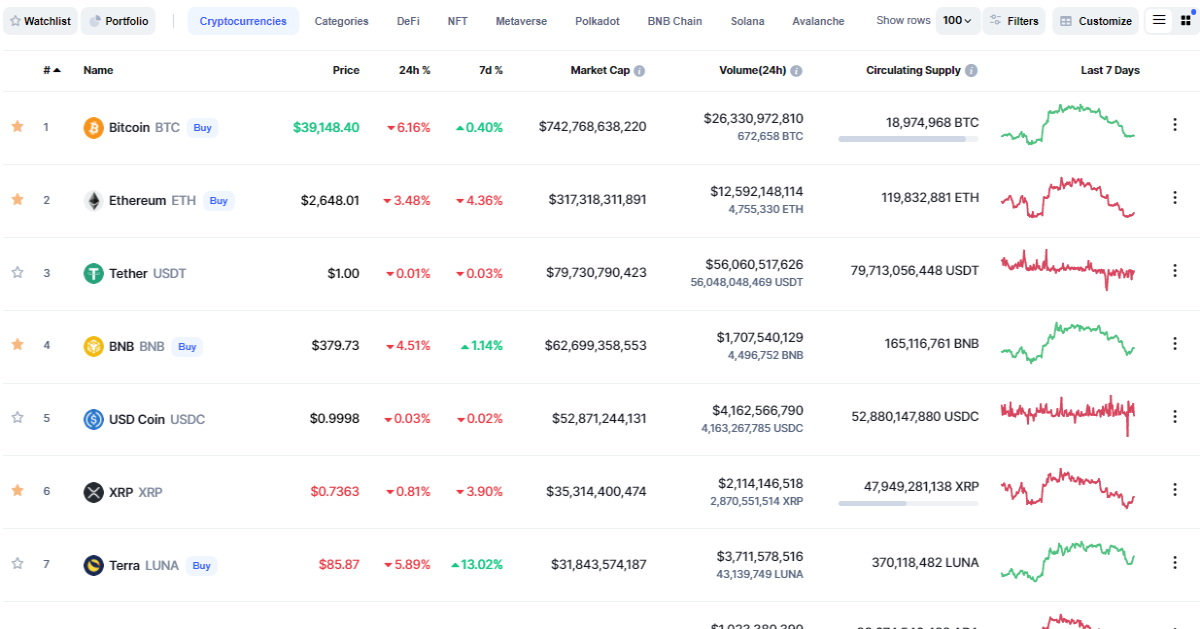Switch to the Metaverse tab
This screenshot has height=629, width=1200.
[521, 21]
